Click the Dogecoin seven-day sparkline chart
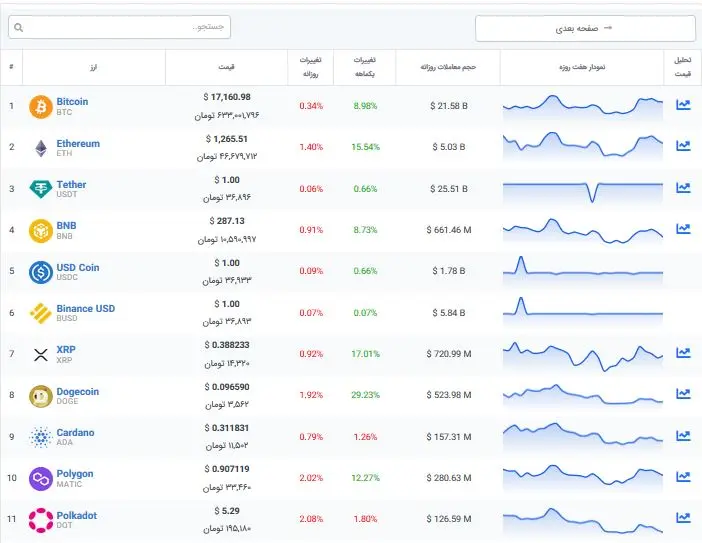The height and width of the screenshot is (543, 702). coord(582,397)
